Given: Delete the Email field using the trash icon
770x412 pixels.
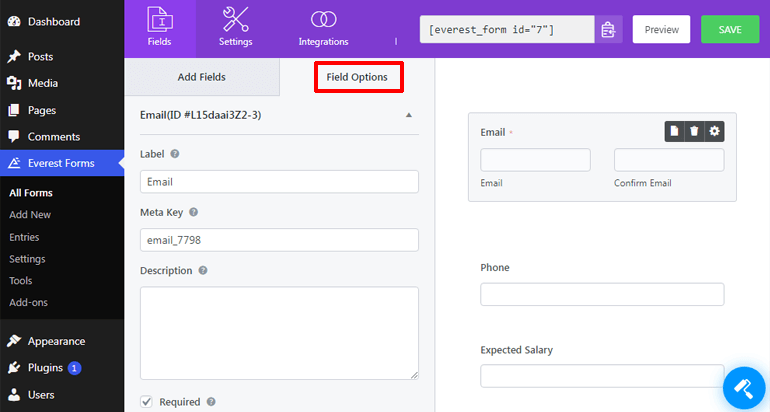Looking at the screenshot, I should (x=694, y=131).
